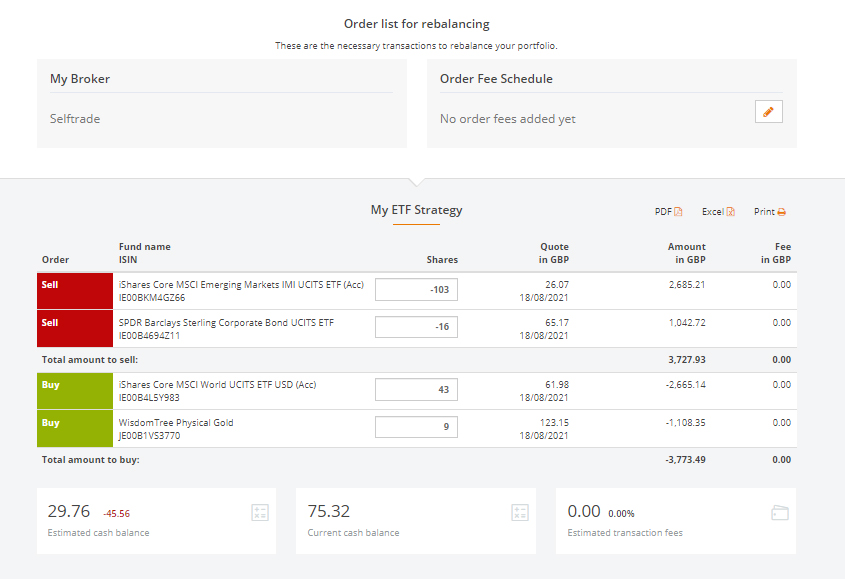Click the sell amount 2,685.21
This screenshot has width=845, height=579.
point(687,285)
